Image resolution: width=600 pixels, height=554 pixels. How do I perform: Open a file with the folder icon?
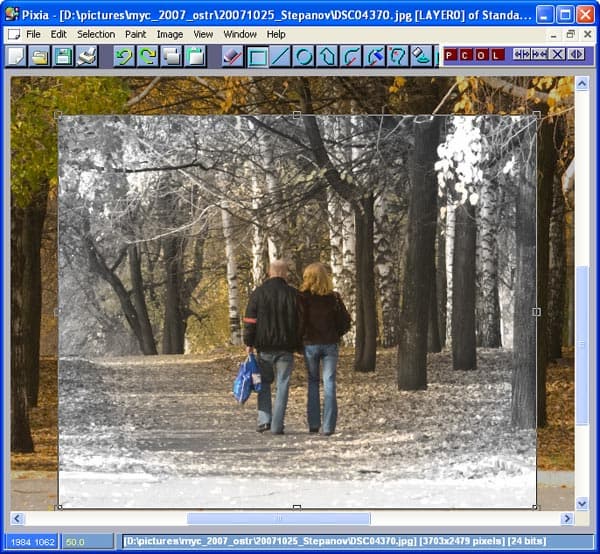[40, 57]
